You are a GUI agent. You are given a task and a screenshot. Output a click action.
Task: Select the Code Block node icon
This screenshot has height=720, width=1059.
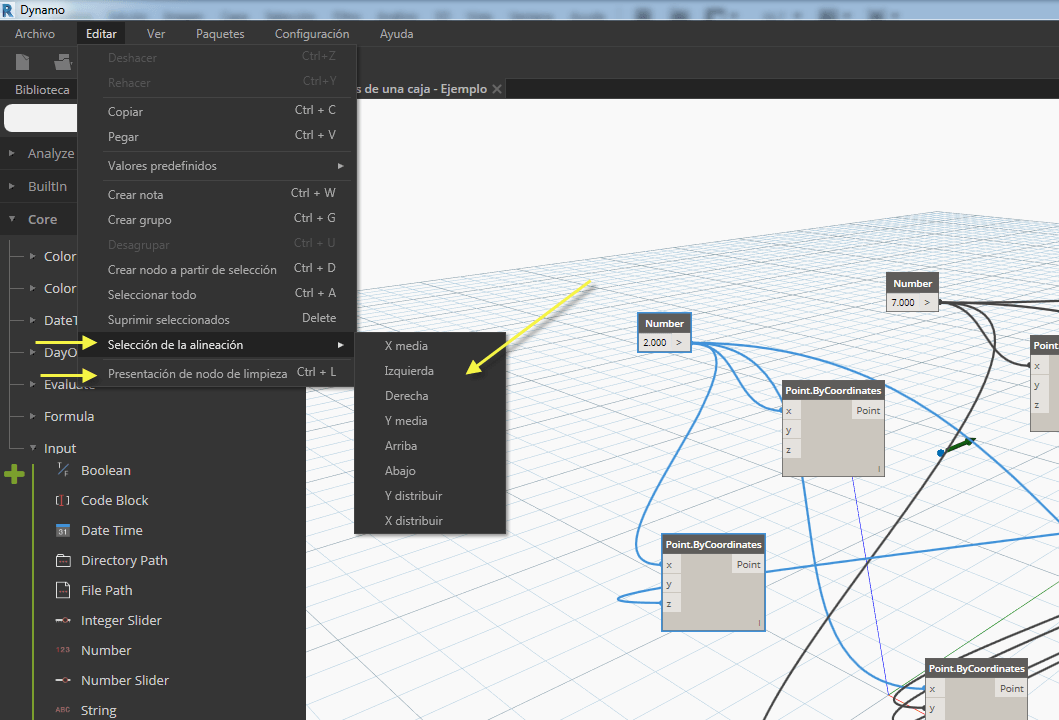[63, 500]
